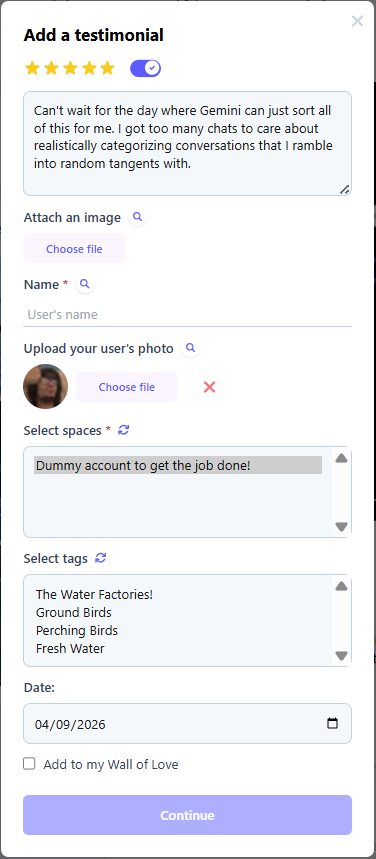The image size is (376, 859).
Task: Toggle the switch next to the rating stars
Action: 145,68
